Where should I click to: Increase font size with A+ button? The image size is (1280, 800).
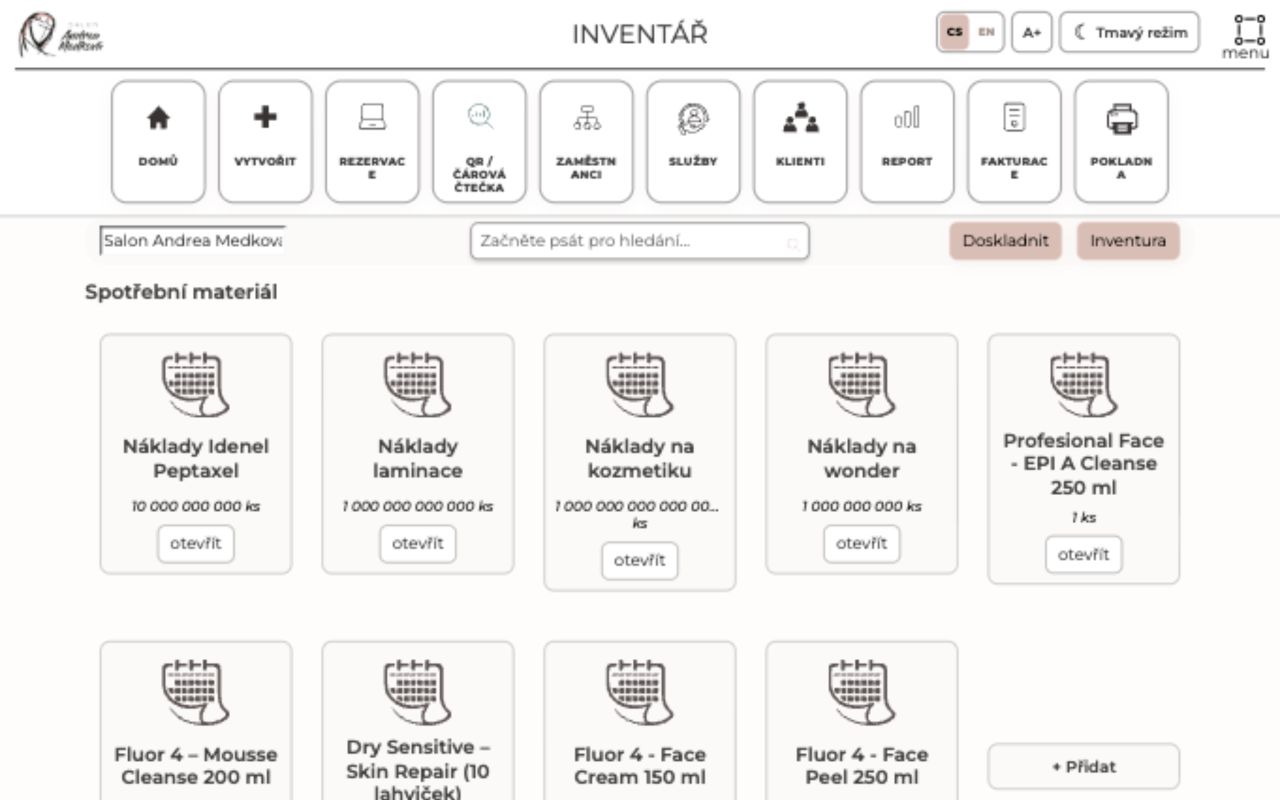(1031, 32)
